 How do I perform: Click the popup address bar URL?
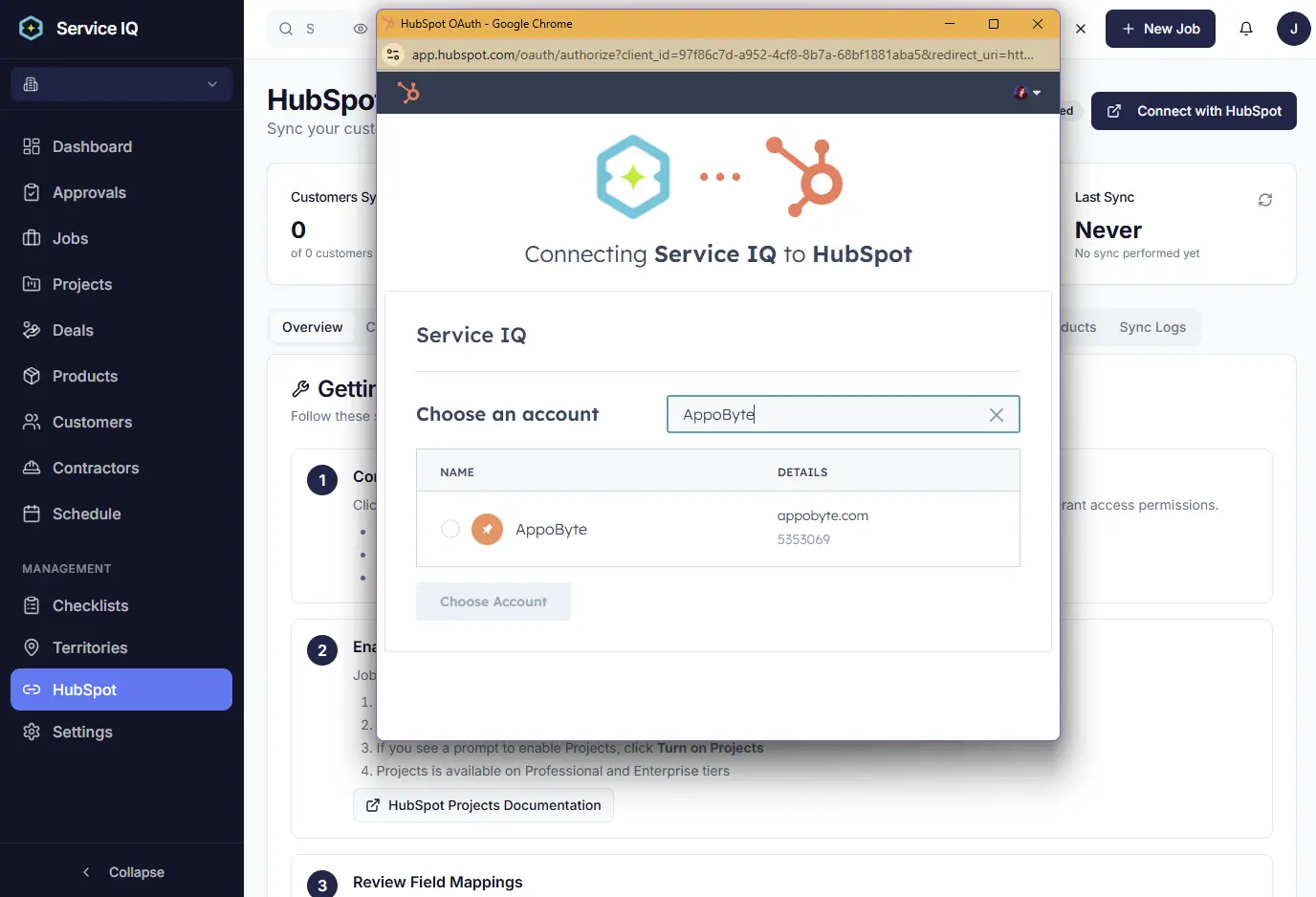click(722, 55)
